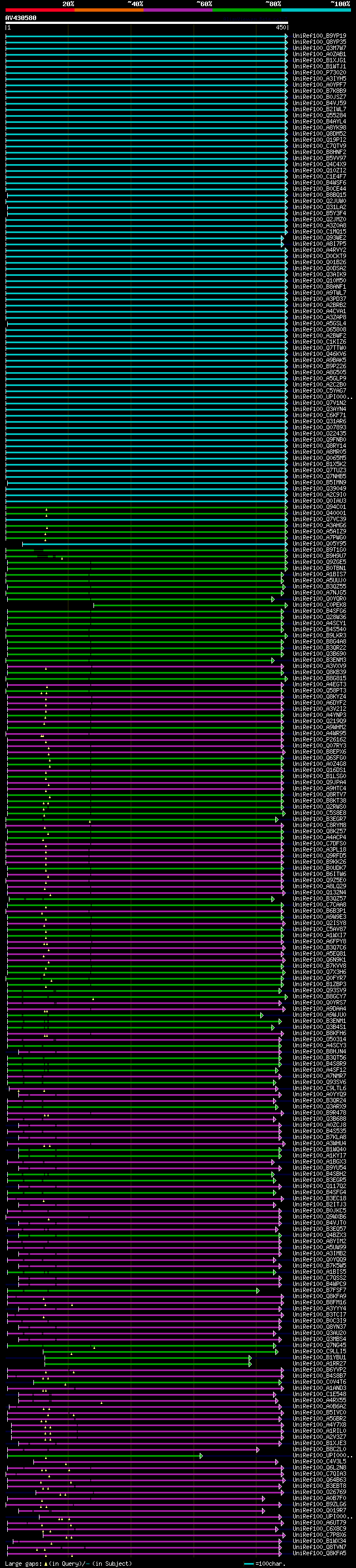Click the orange ~40% identity legend segment

[109, 10]
